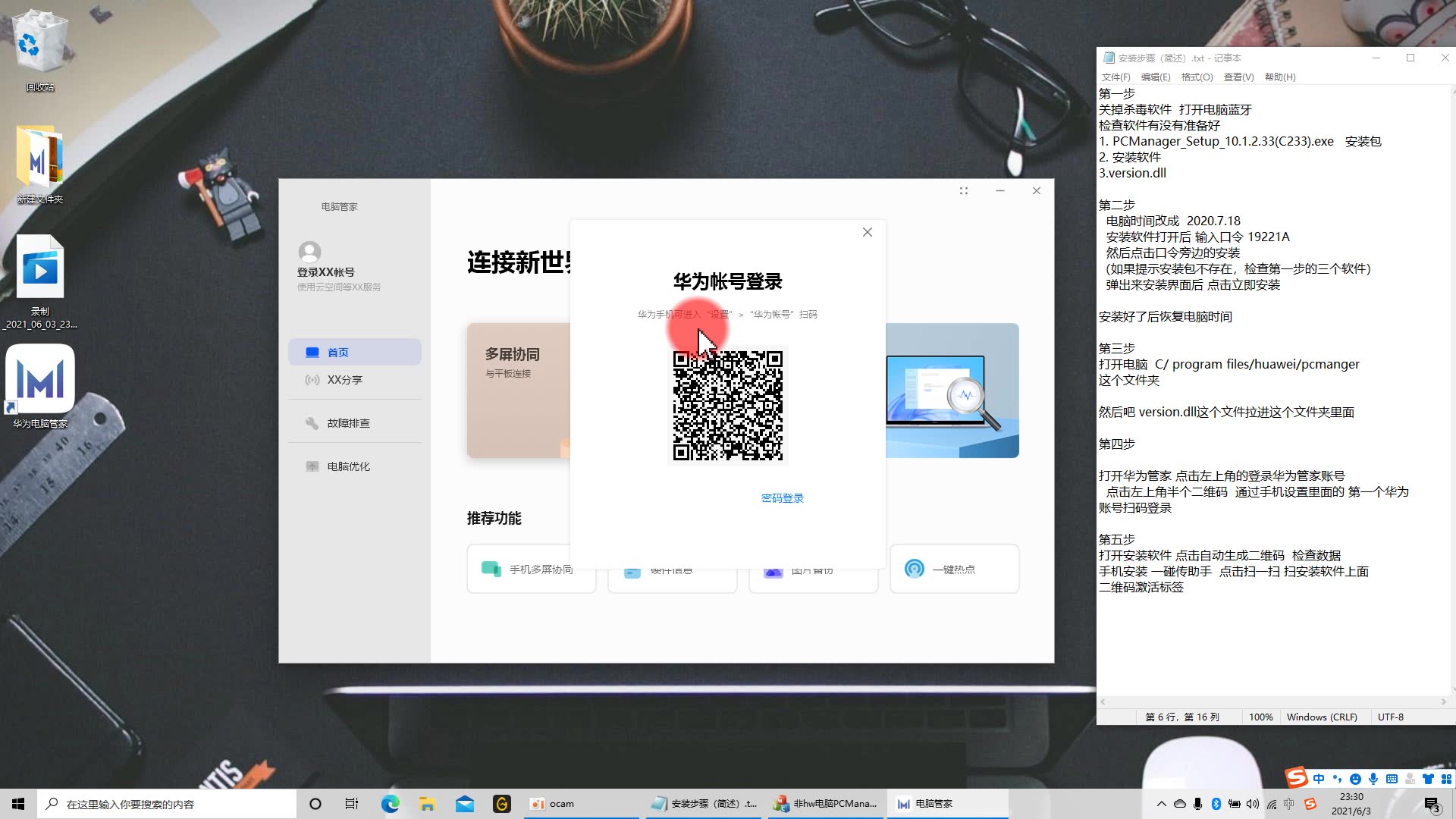Select Huawei PC Manager desktop shortcut
This screenshot has width=1456, height=819.
40,387
